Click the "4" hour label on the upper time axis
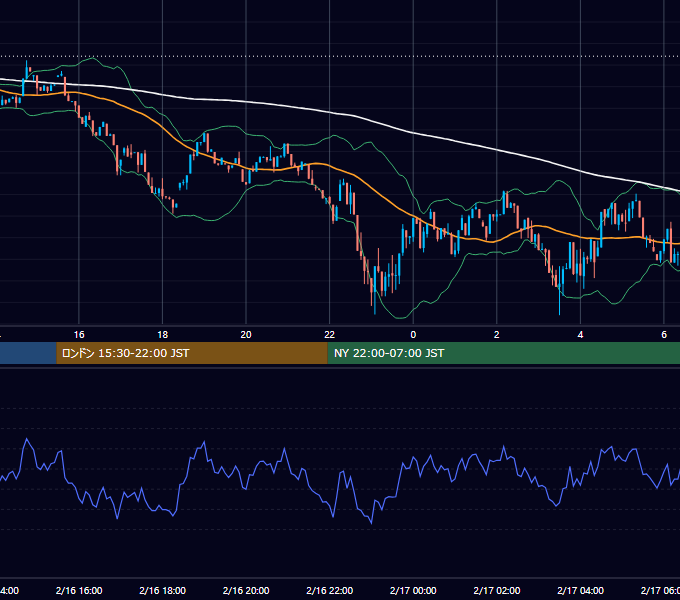This screenshot has height=600, width=680. (580, 335)
